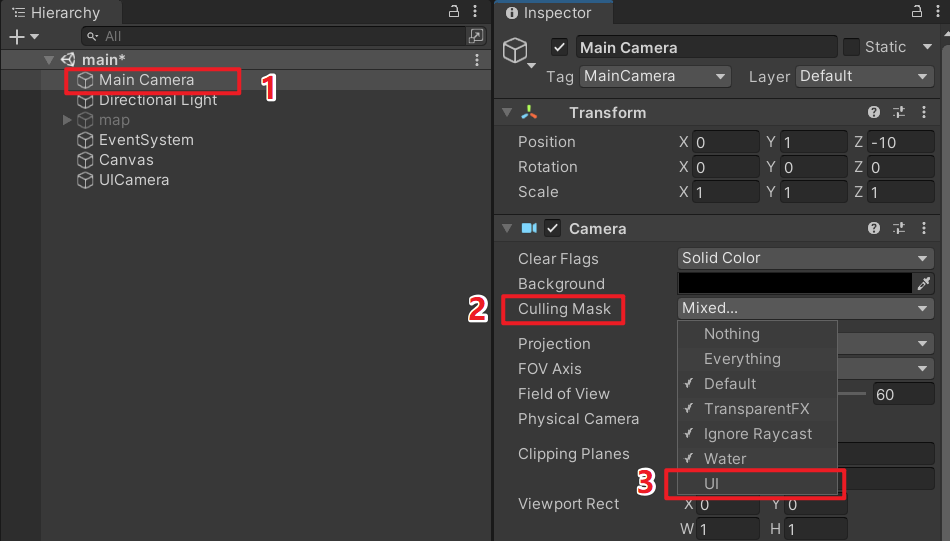Click the Canvas cube icon
This screenshot has width=950, height=541.
(x=85, y=160)
